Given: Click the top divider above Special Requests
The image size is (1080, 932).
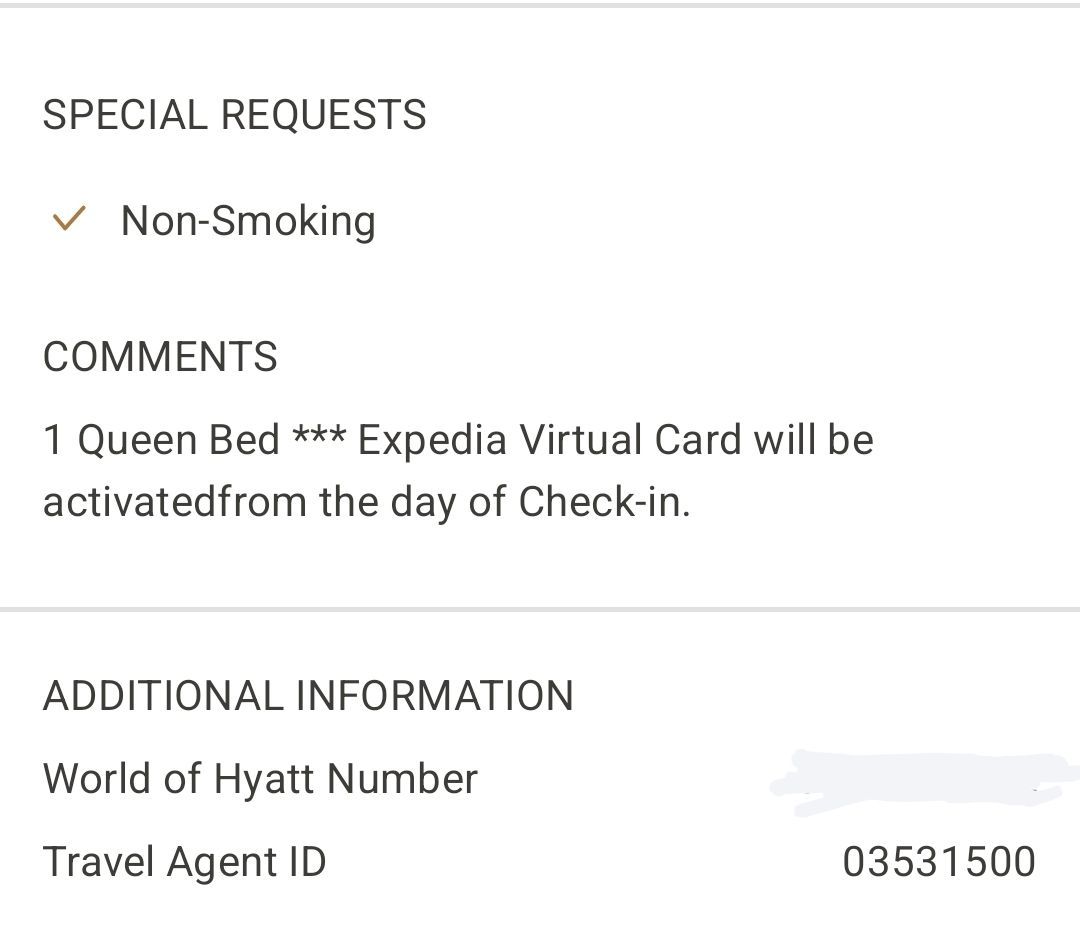Looking at the screenshot, I should [540, 5].
